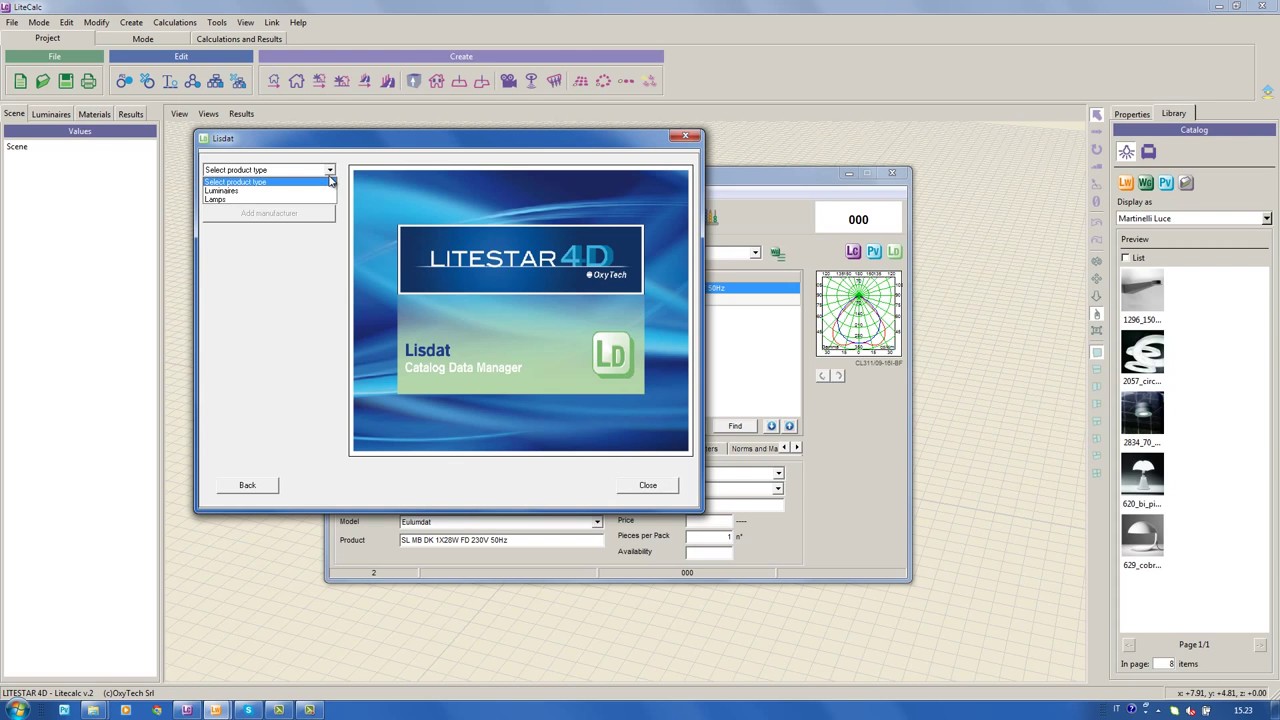The width and height of the screenshot is (1280, 720).
Task: Open the Results menu above the viewport
Action: coord(241,114)
